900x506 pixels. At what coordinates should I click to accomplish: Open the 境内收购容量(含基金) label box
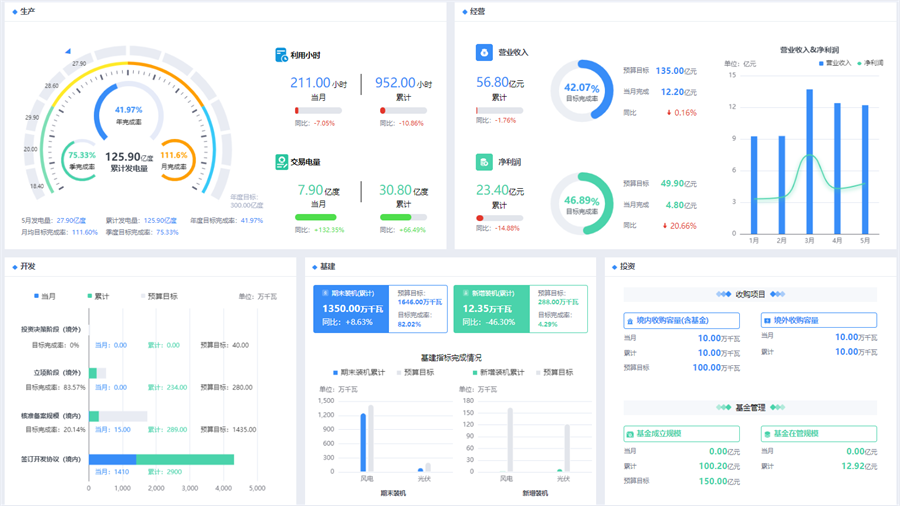click(x=682, y=321)
